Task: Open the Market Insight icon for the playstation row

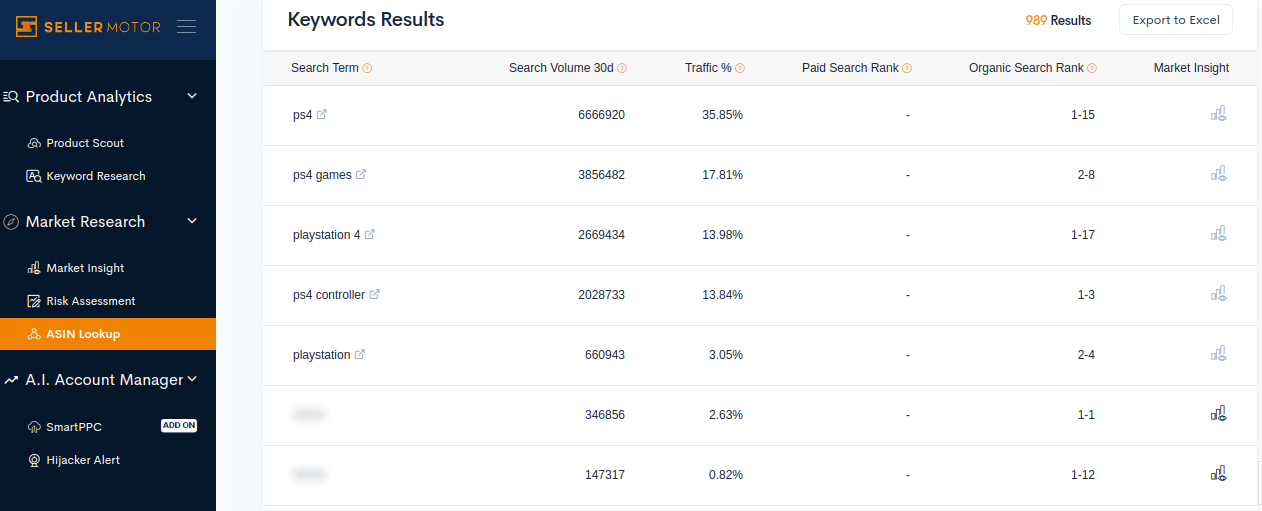Action: click(1219, 354)
